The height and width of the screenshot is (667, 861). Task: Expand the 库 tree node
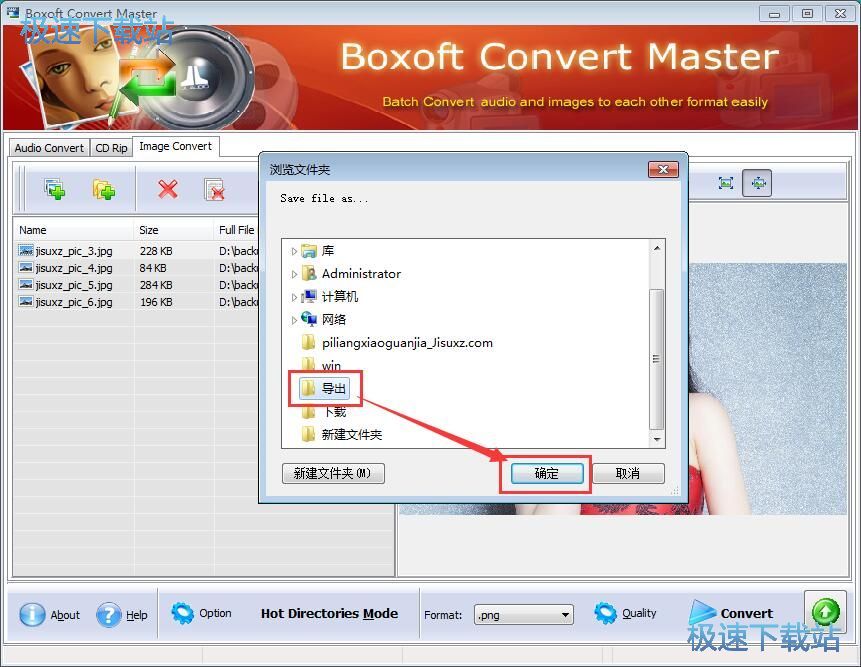pos(294,251)
